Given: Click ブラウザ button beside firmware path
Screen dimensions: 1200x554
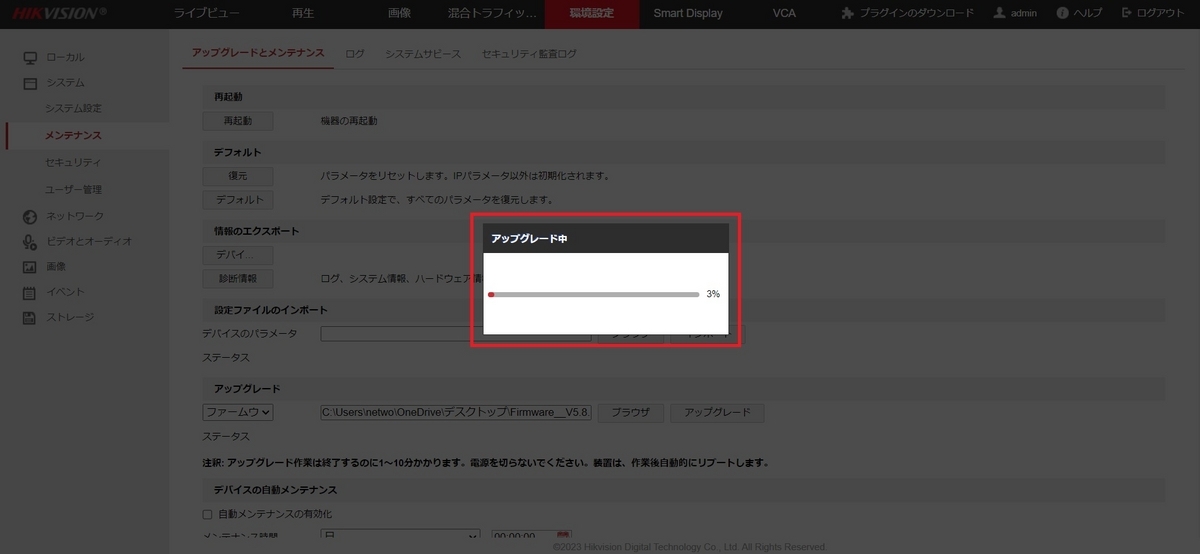Looking at the screenshot, I should pyautogui.click(x=631, y=413).
